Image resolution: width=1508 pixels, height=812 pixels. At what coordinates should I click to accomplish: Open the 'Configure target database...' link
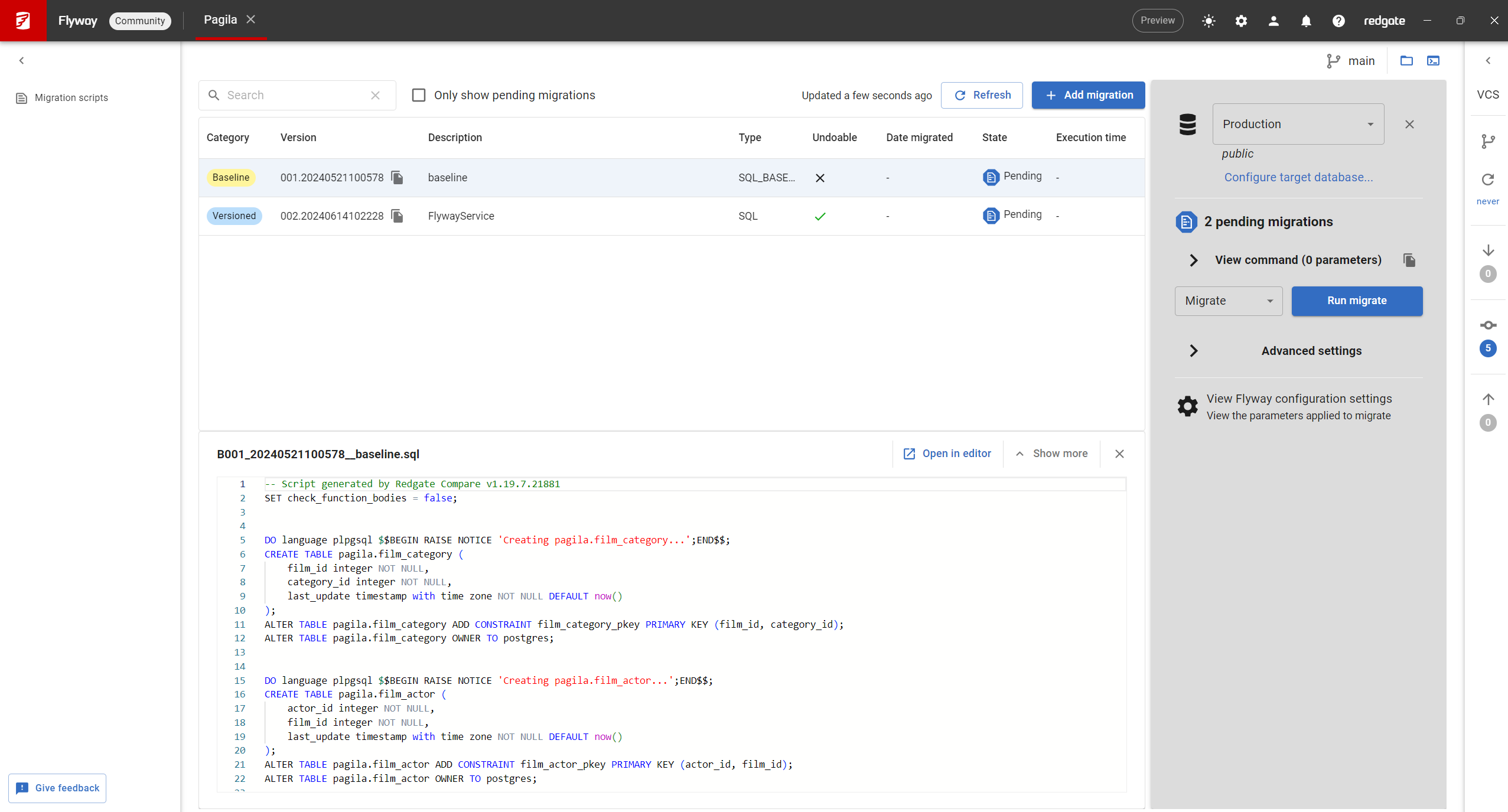[x=1298, y=177]
